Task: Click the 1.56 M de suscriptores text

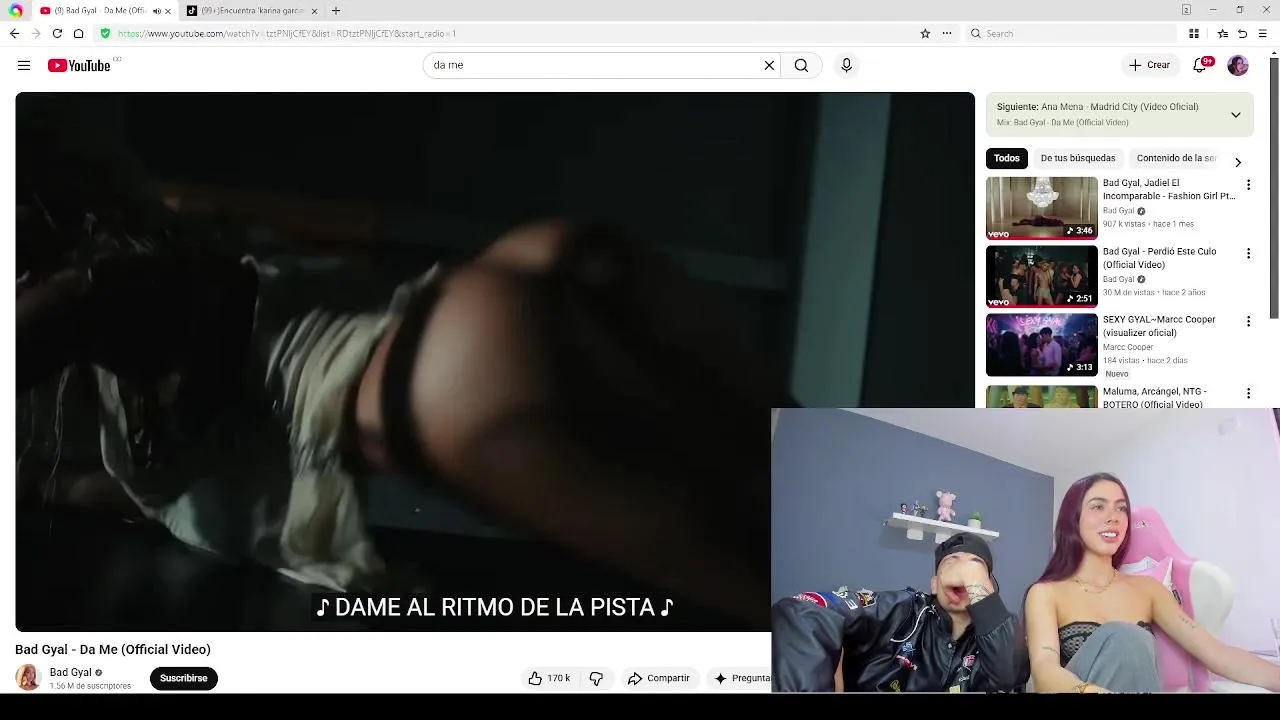Action: pyautogui.click(x=90, y=686)
